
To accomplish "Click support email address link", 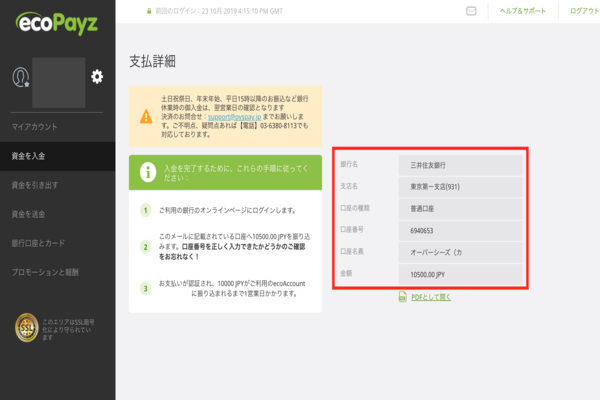I will click(235, 117).
